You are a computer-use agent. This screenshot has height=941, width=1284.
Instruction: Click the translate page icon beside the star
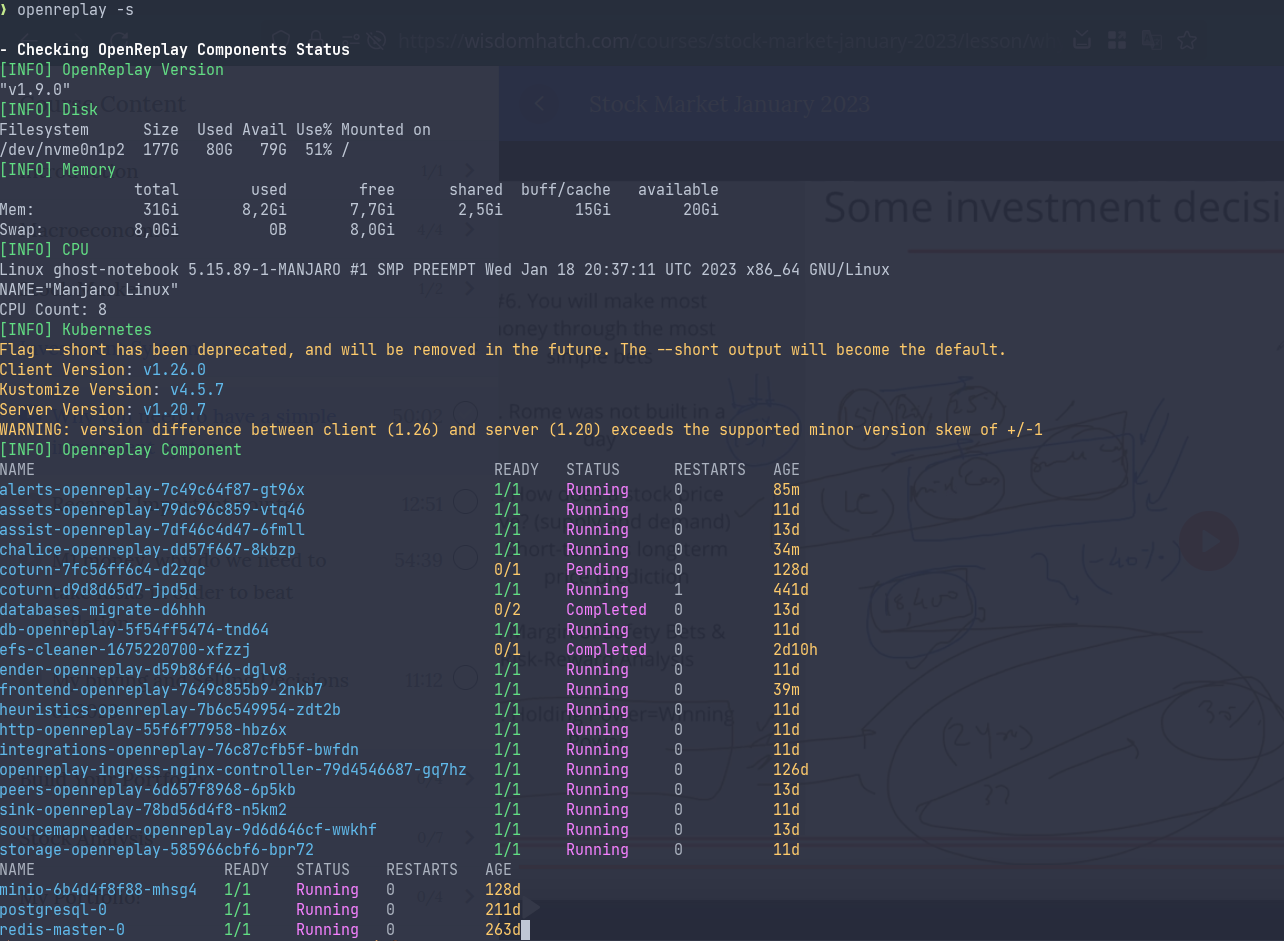(1152, 40)
